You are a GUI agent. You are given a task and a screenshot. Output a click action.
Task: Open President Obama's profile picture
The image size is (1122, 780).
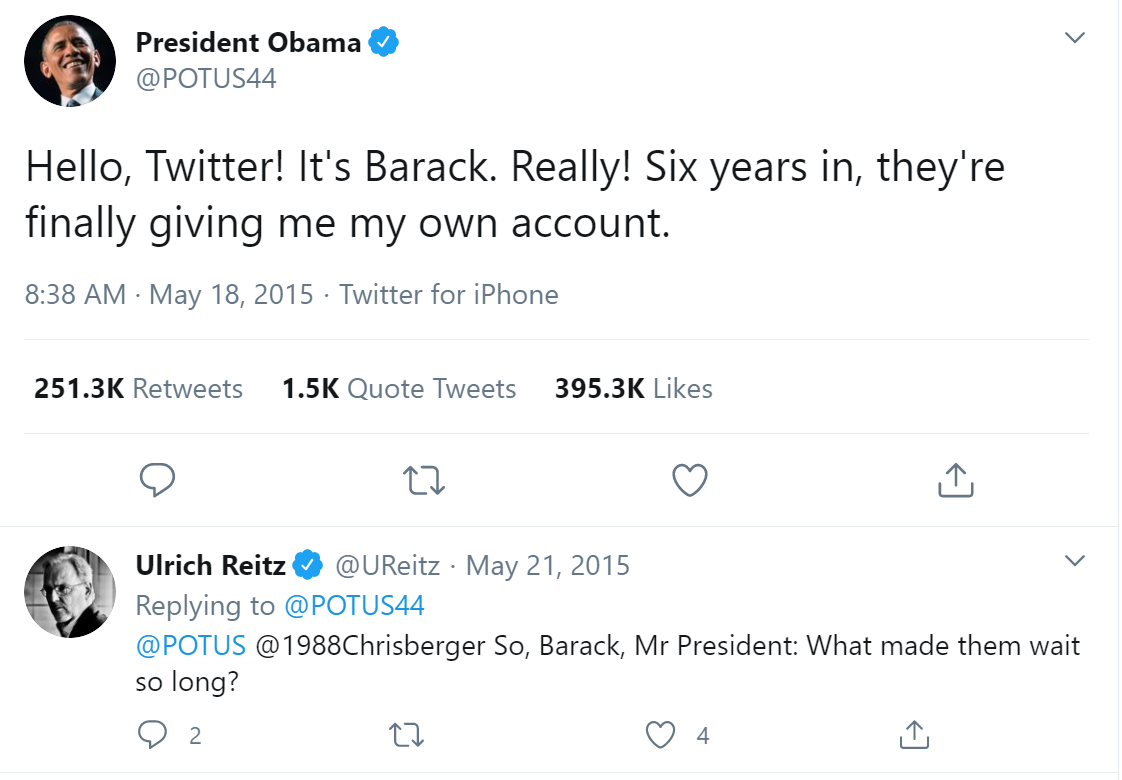pos(70,61)
